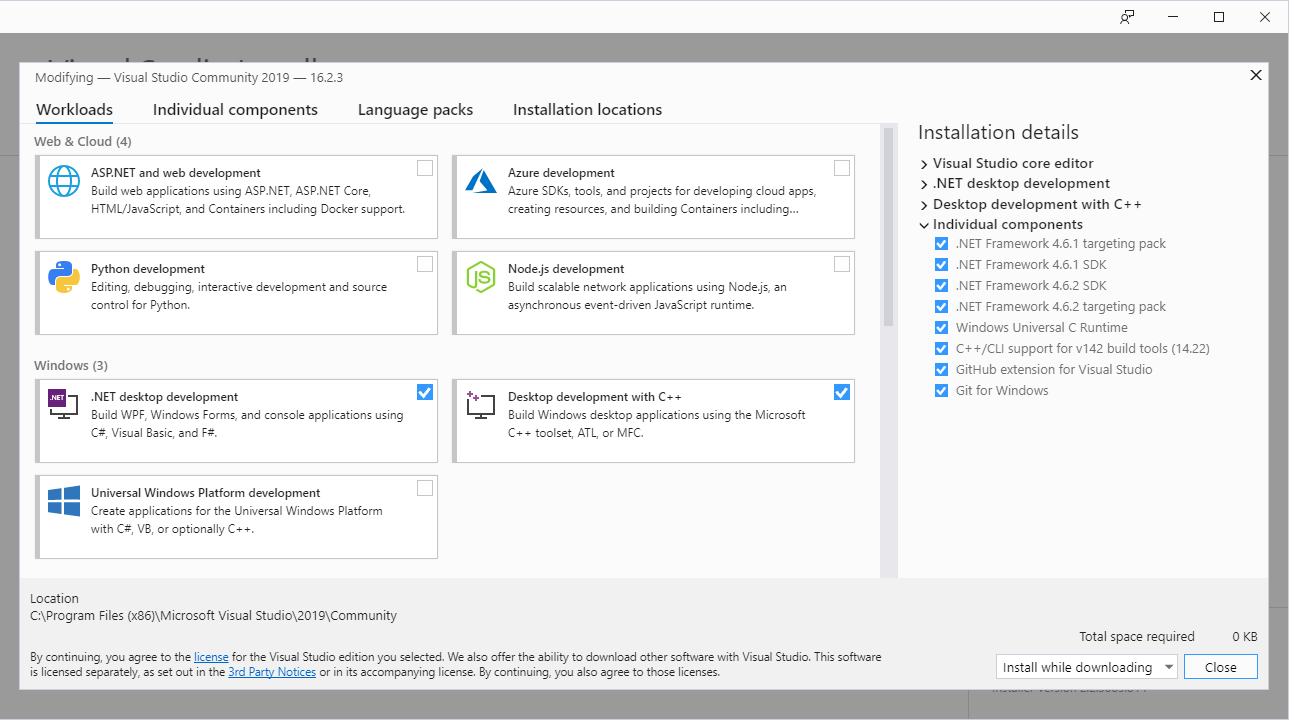Uncheck GitHub extension for Visual Studio

[941, 370]
